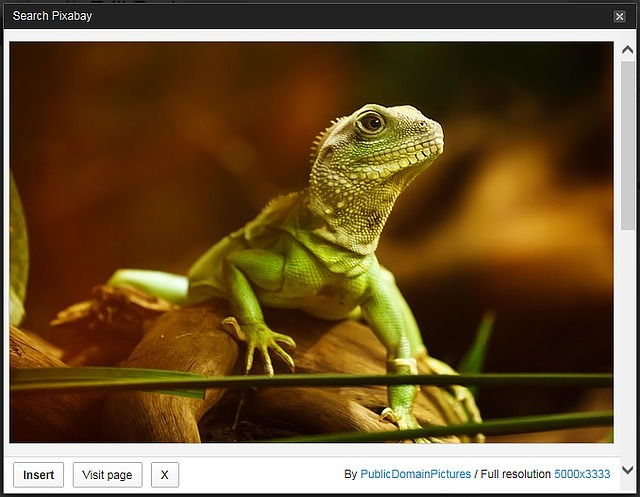Click the iguana's front claw on the wood

click(x=260, y=342)
